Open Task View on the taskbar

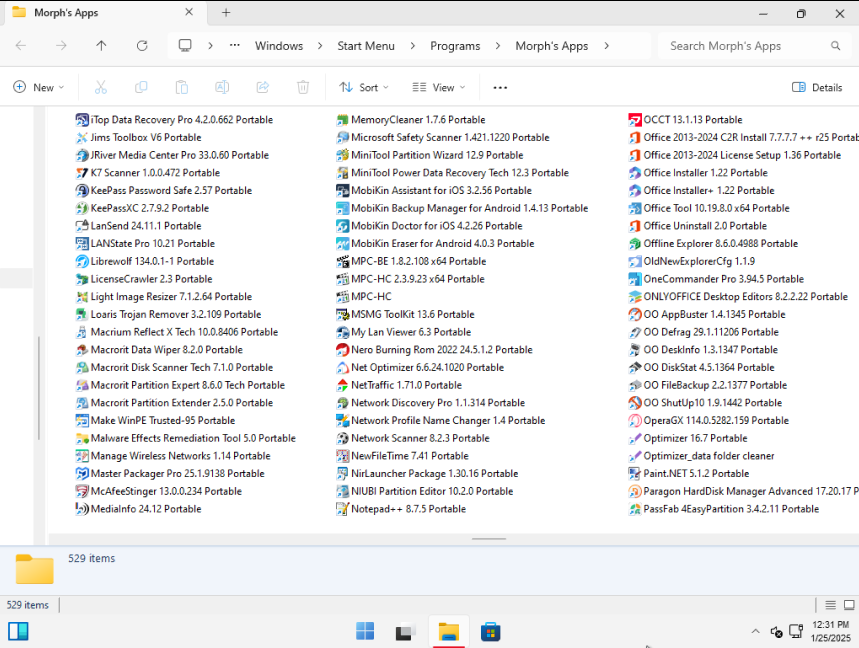pos(405,632)
